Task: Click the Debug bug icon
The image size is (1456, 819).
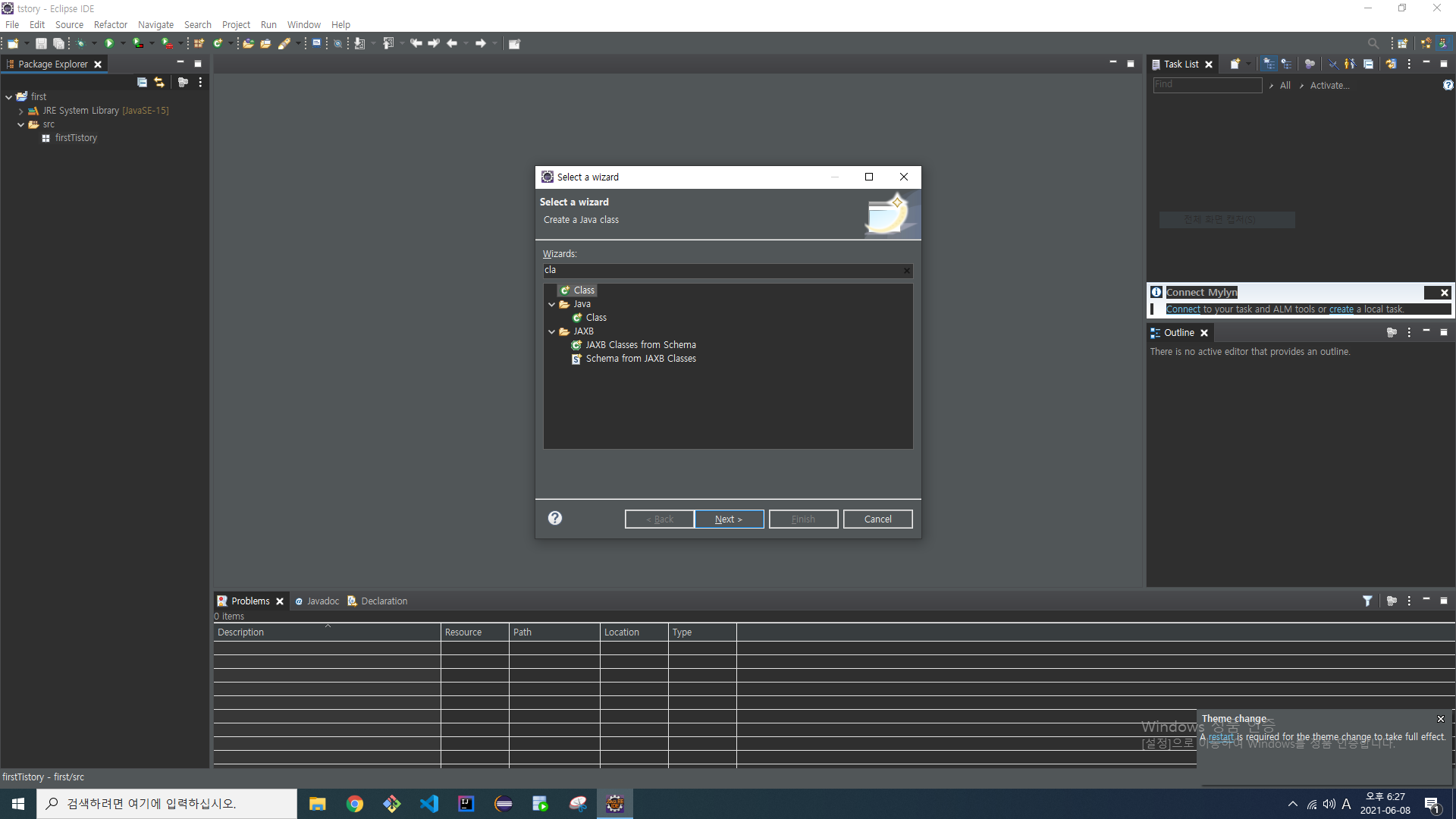Action: pyautogui.click(x=80, y=44)
